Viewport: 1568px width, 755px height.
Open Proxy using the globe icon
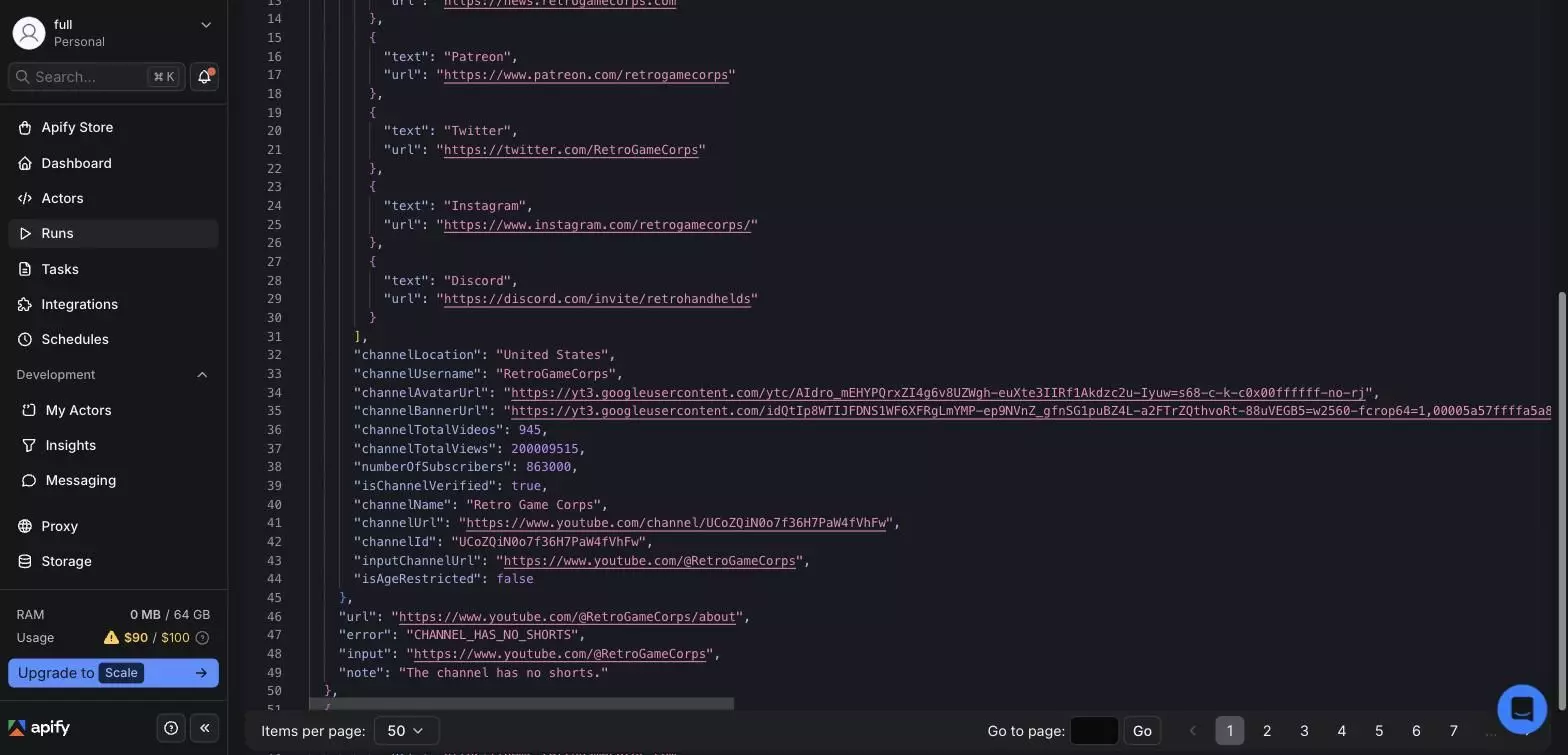click(x=25, y=526)
